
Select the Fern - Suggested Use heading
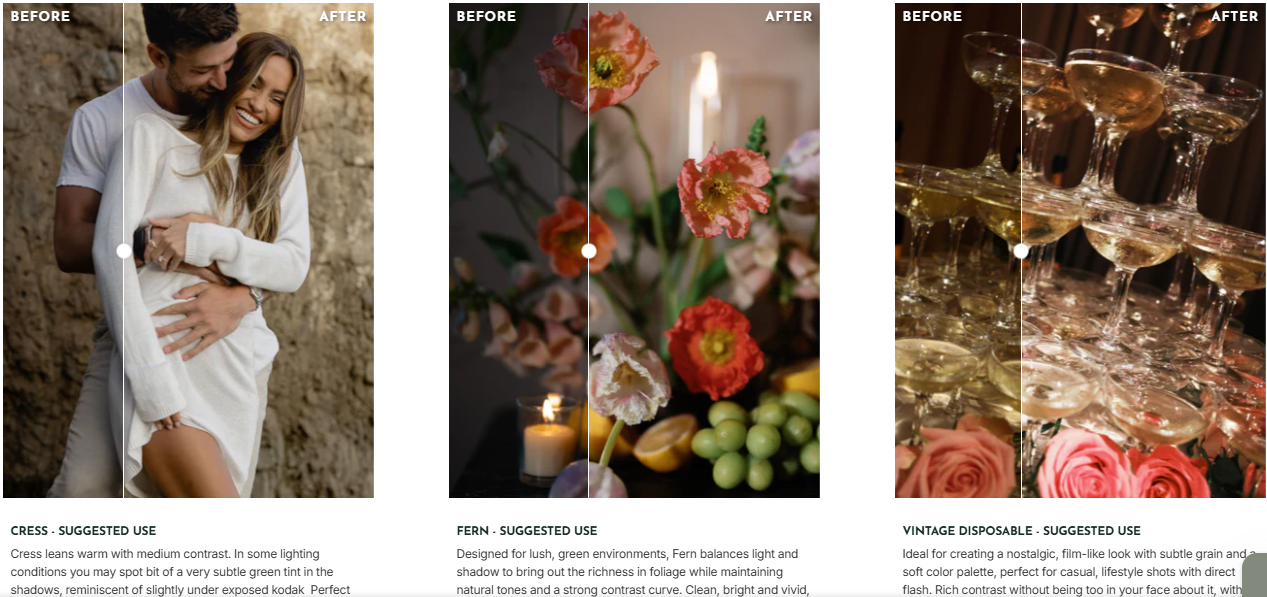527,531
